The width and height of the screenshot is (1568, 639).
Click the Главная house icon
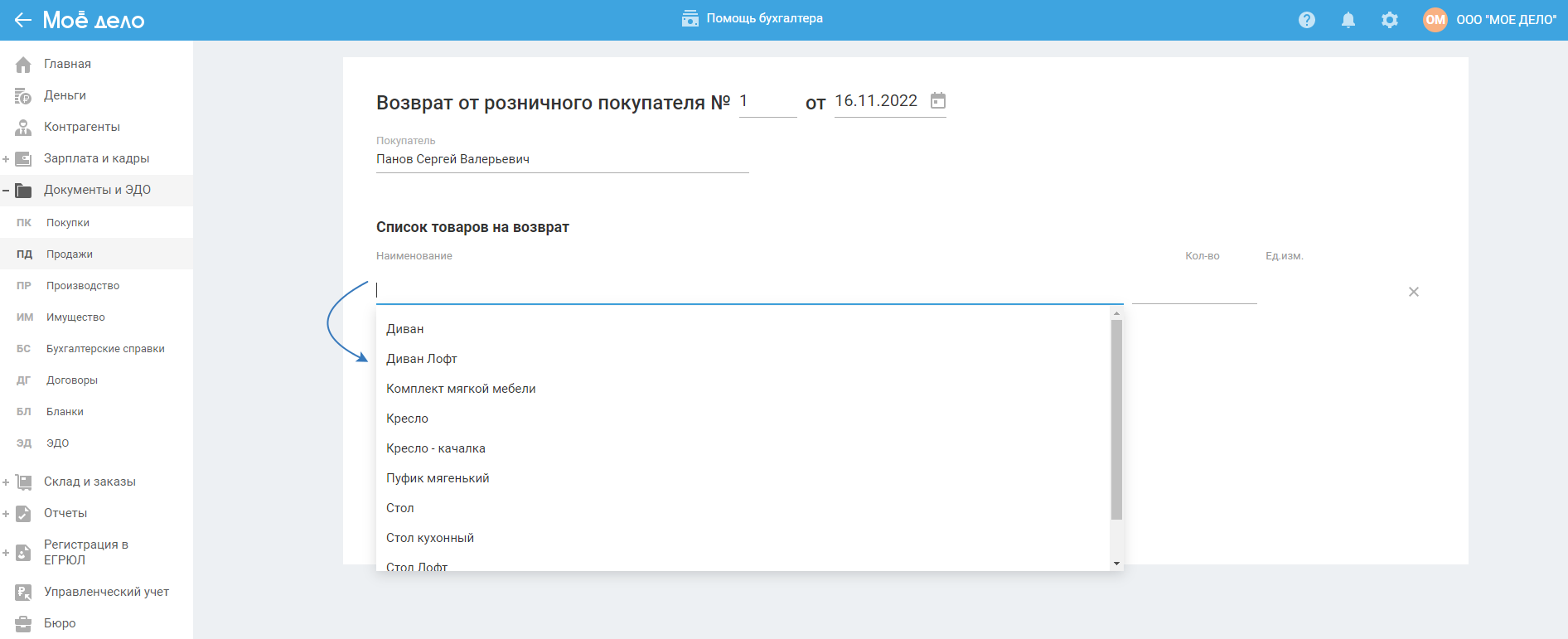23,64
